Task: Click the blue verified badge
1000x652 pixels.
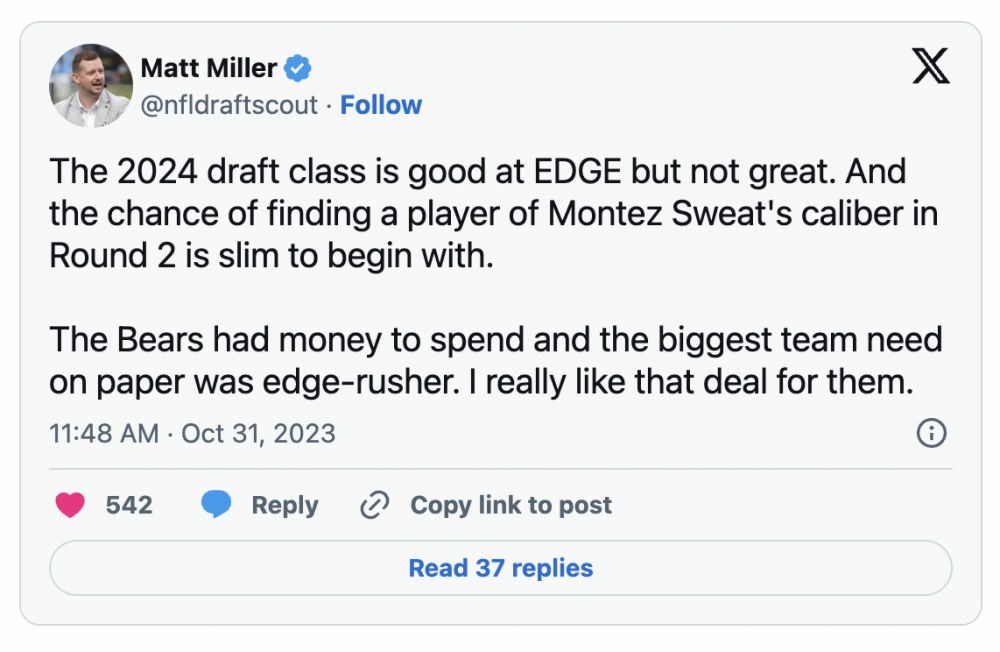Action: (298, 68)
